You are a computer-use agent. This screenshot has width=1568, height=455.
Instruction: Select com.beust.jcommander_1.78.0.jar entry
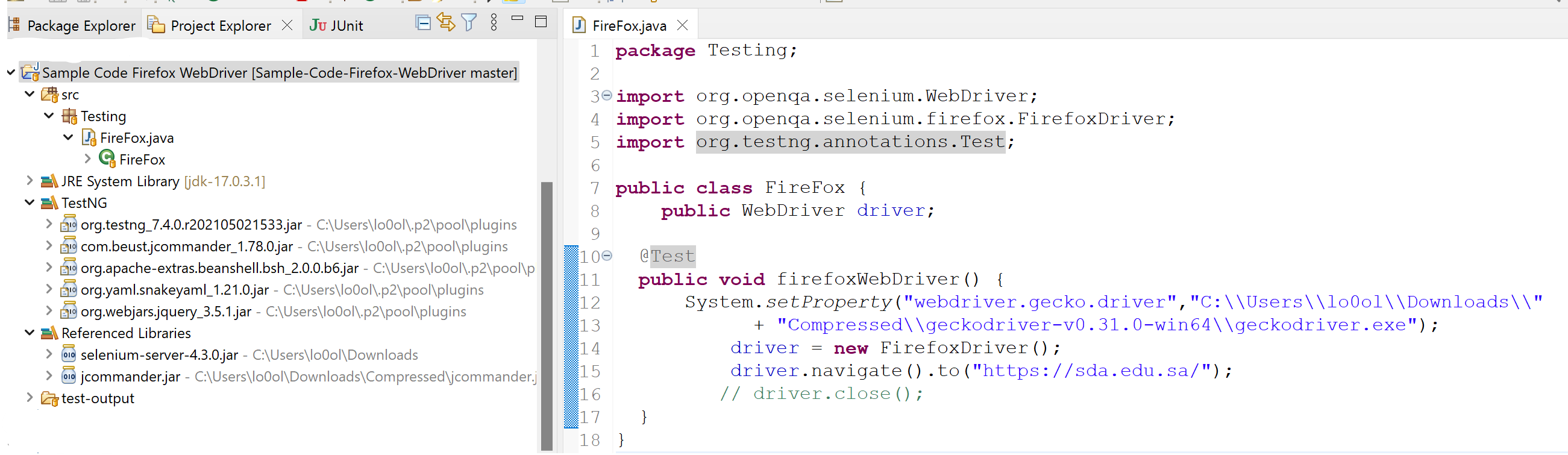187,246
